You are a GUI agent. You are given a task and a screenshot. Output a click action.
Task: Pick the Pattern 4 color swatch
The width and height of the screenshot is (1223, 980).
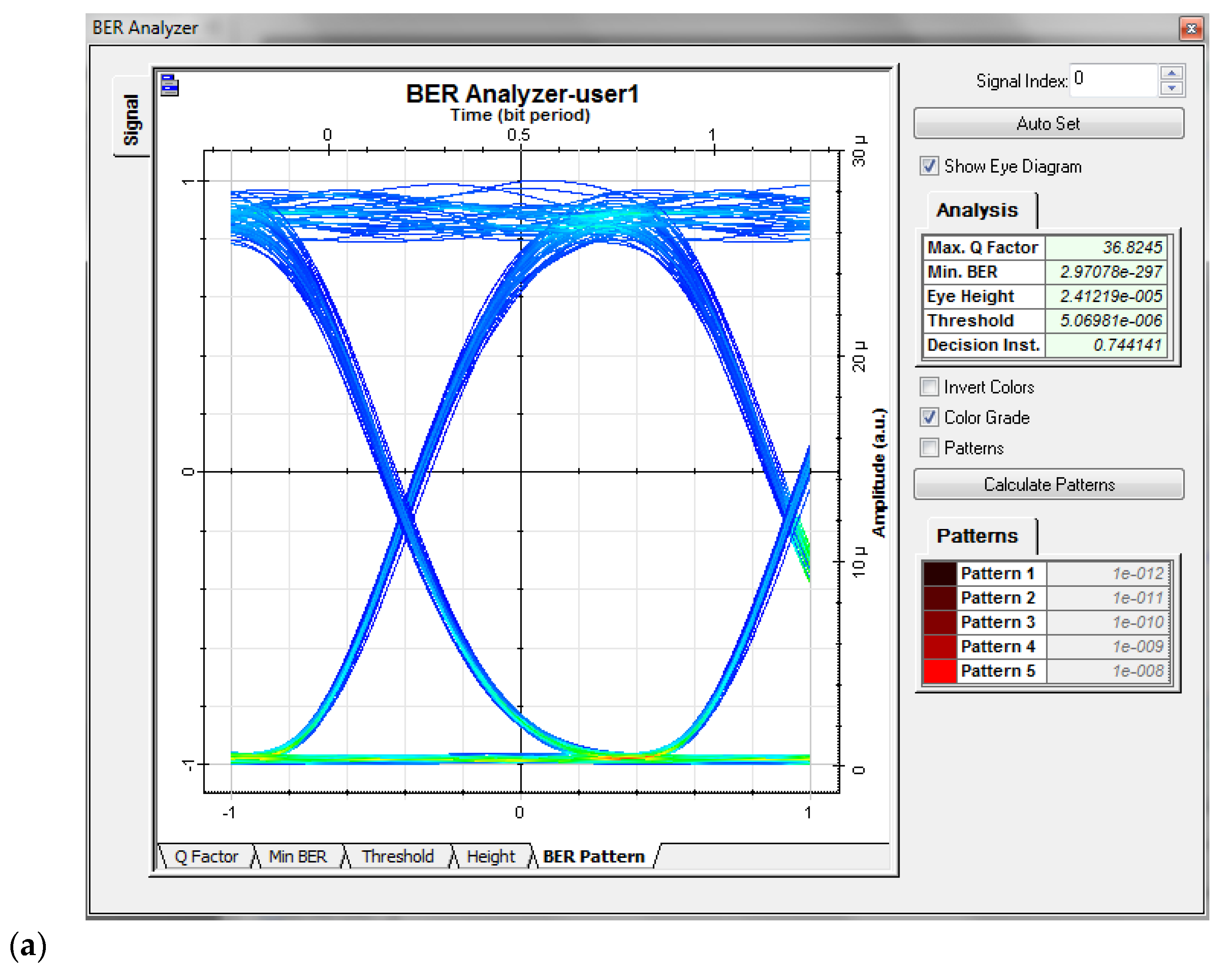[x=940, y=647]
